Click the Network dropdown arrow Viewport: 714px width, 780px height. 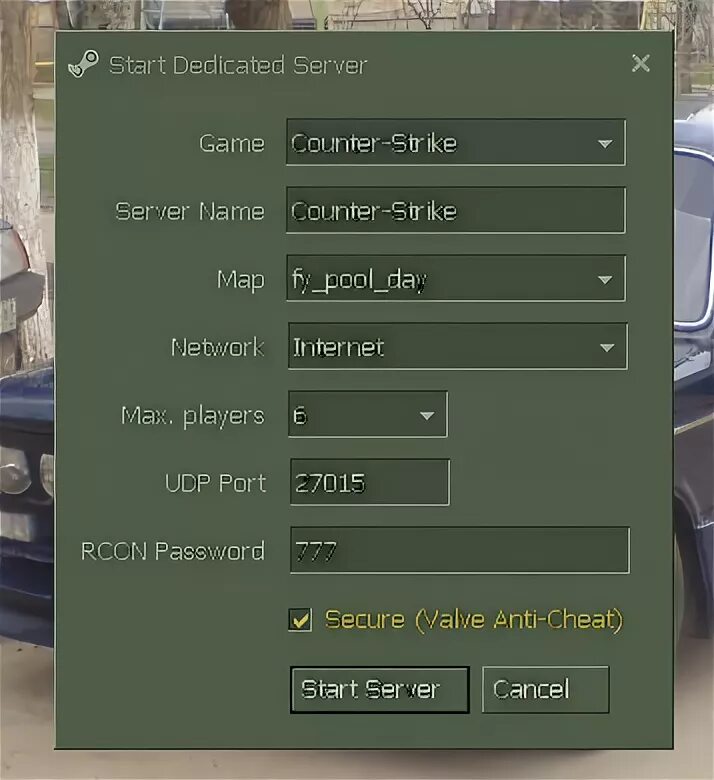[x=607, y=348]
